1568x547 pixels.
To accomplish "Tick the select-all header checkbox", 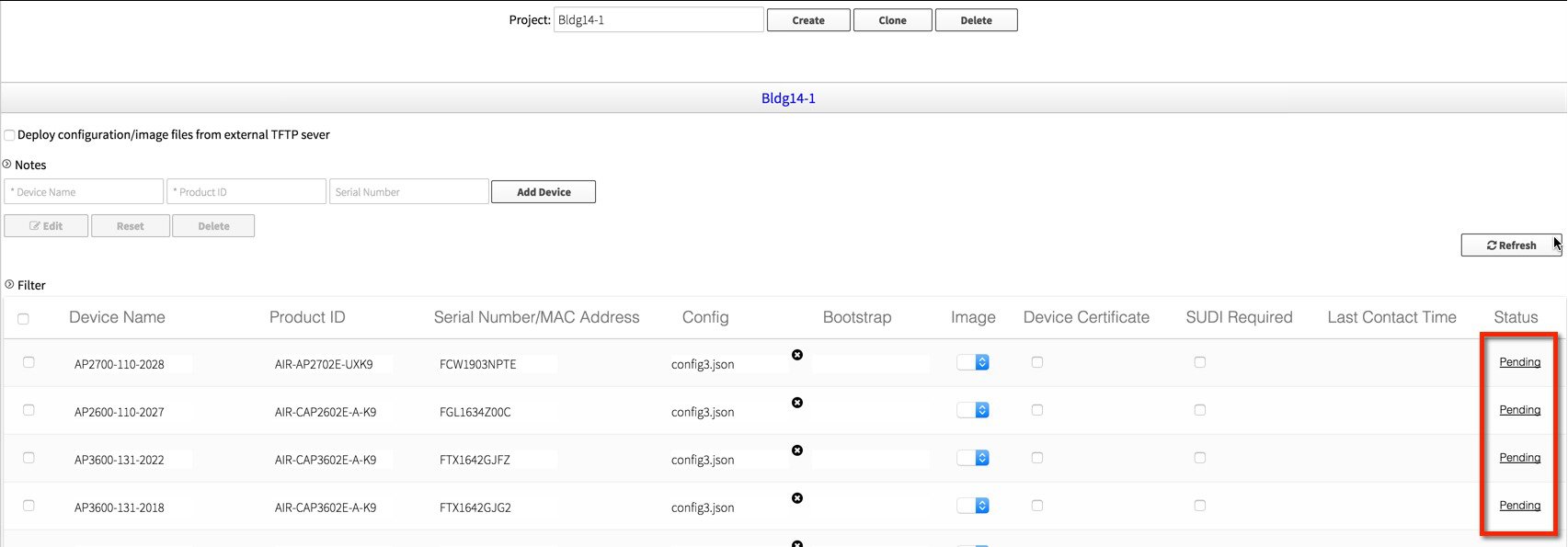I will coord(23,319).
